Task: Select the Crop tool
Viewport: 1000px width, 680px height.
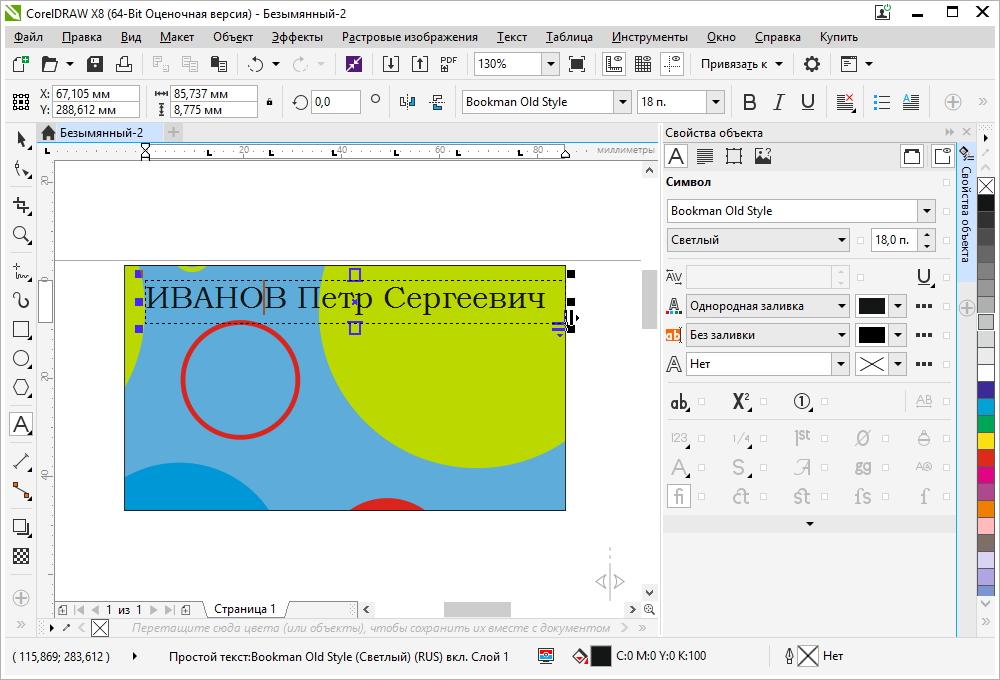Action: click(x=22, y=205)
